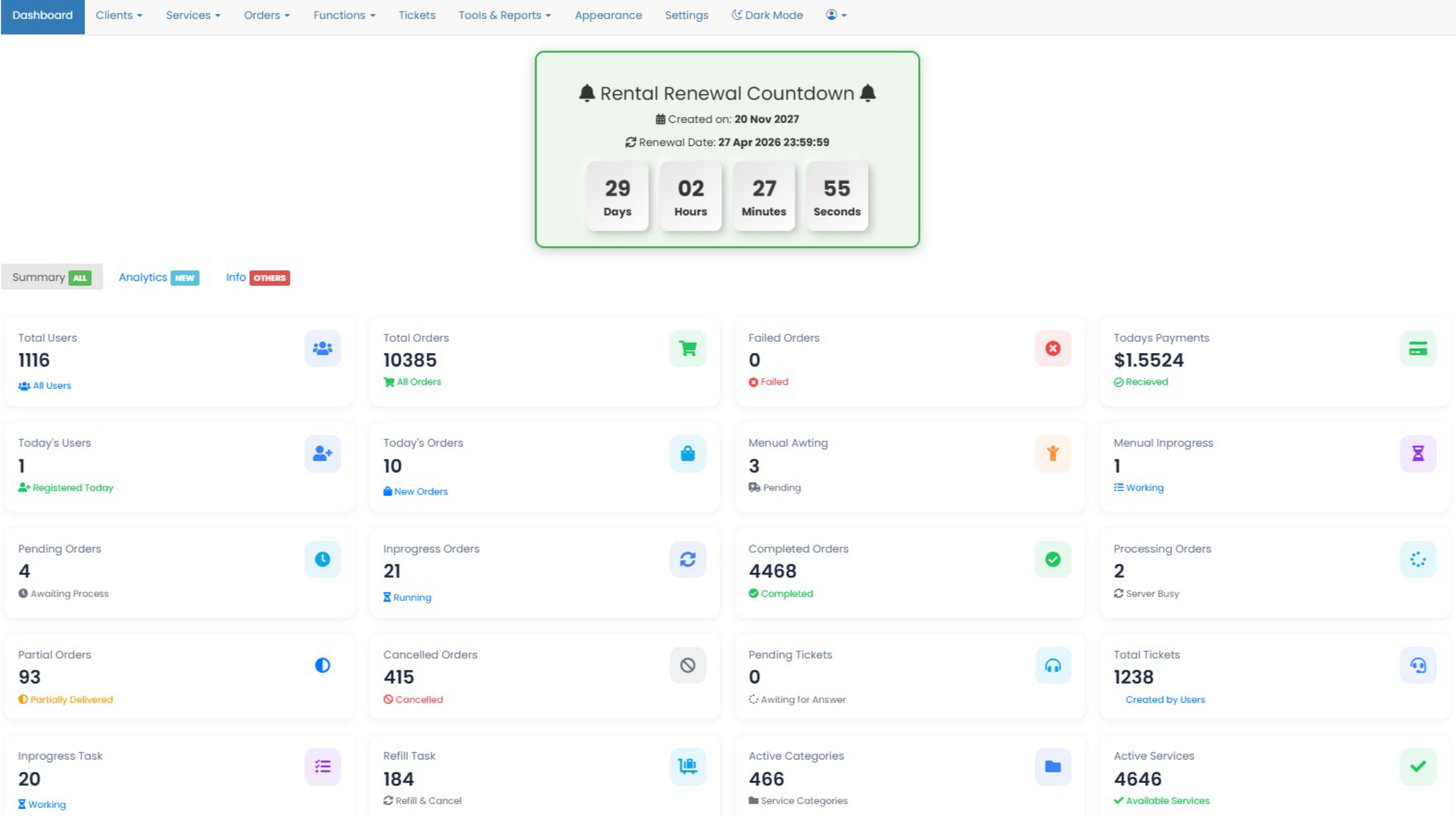Expand the Clients dropdown menu
Screen dimensions: 1456x818
pyautogui.click(x=119, y=15)
